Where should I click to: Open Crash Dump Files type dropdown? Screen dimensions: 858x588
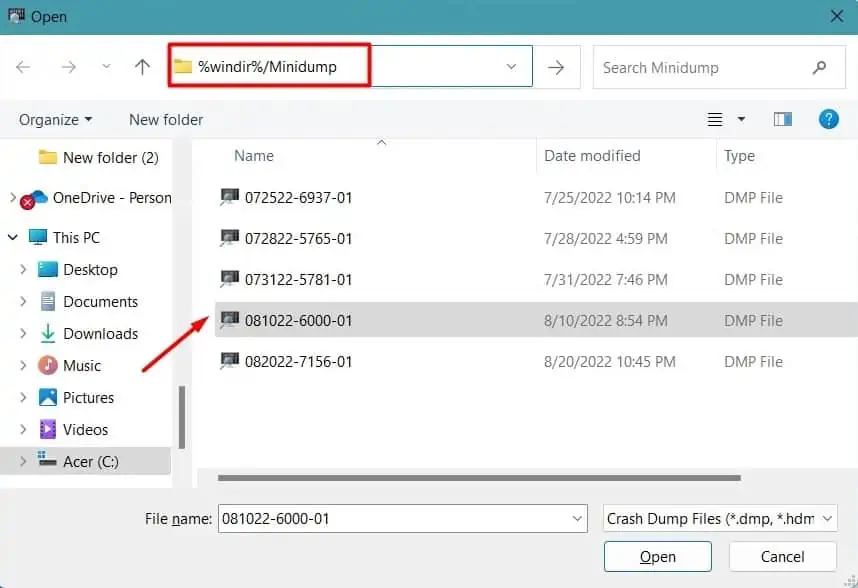point(720,519)
